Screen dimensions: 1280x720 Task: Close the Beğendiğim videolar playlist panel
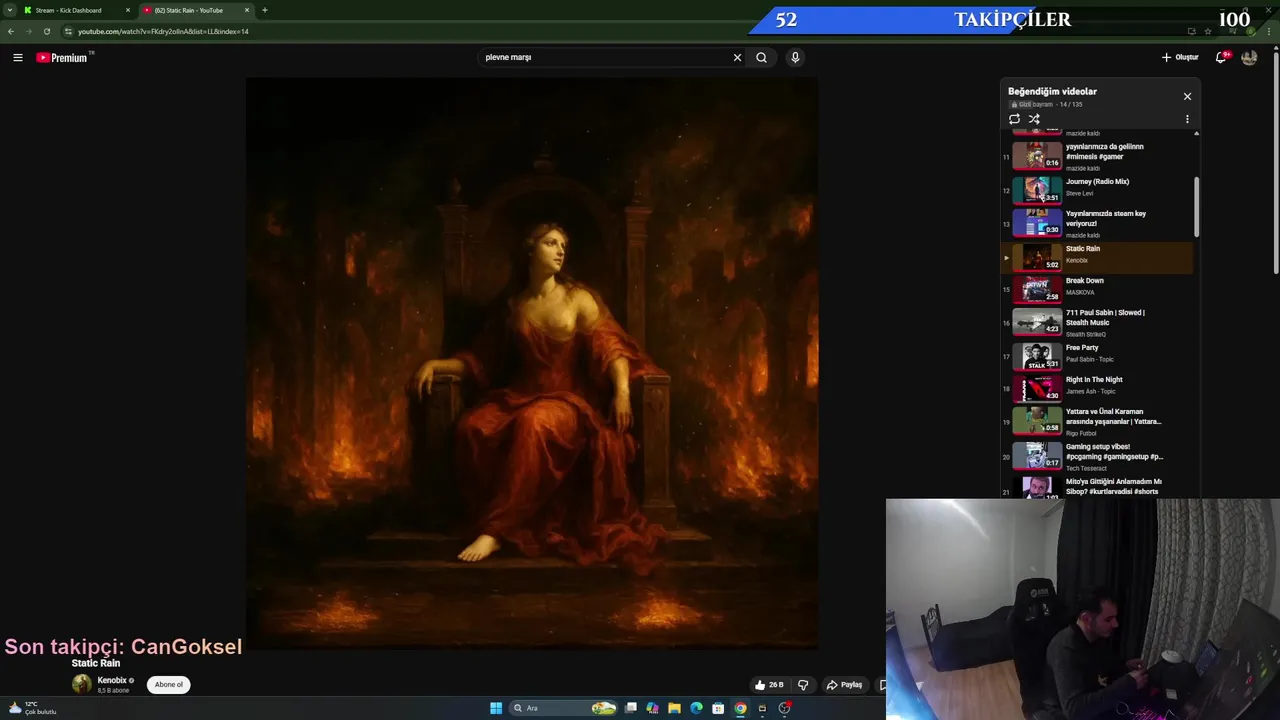(x=1187, y=96)
